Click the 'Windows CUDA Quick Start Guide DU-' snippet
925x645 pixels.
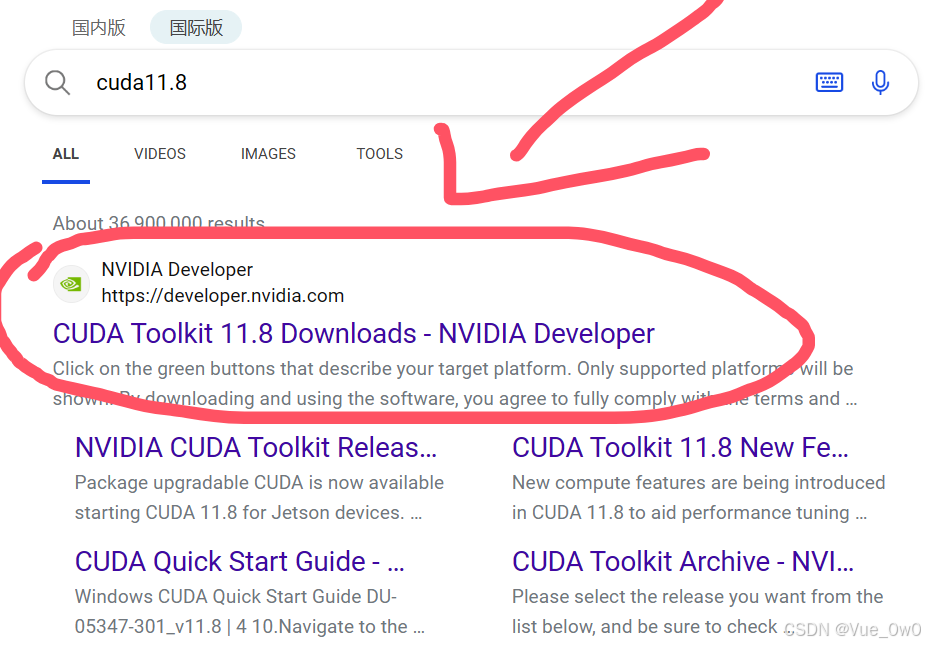[250, 611]
